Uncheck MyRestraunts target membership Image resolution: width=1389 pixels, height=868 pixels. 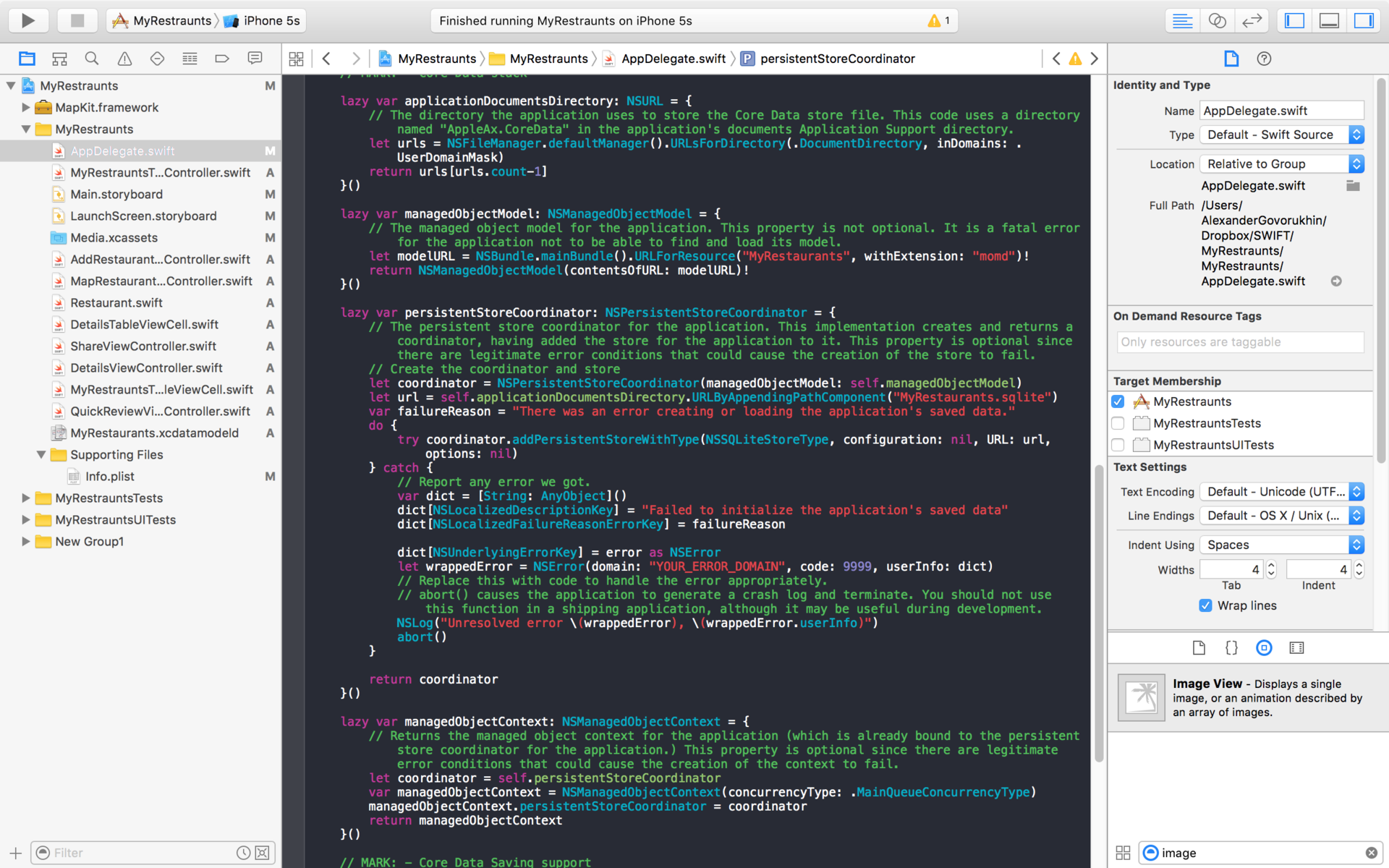click(1118, 401)
